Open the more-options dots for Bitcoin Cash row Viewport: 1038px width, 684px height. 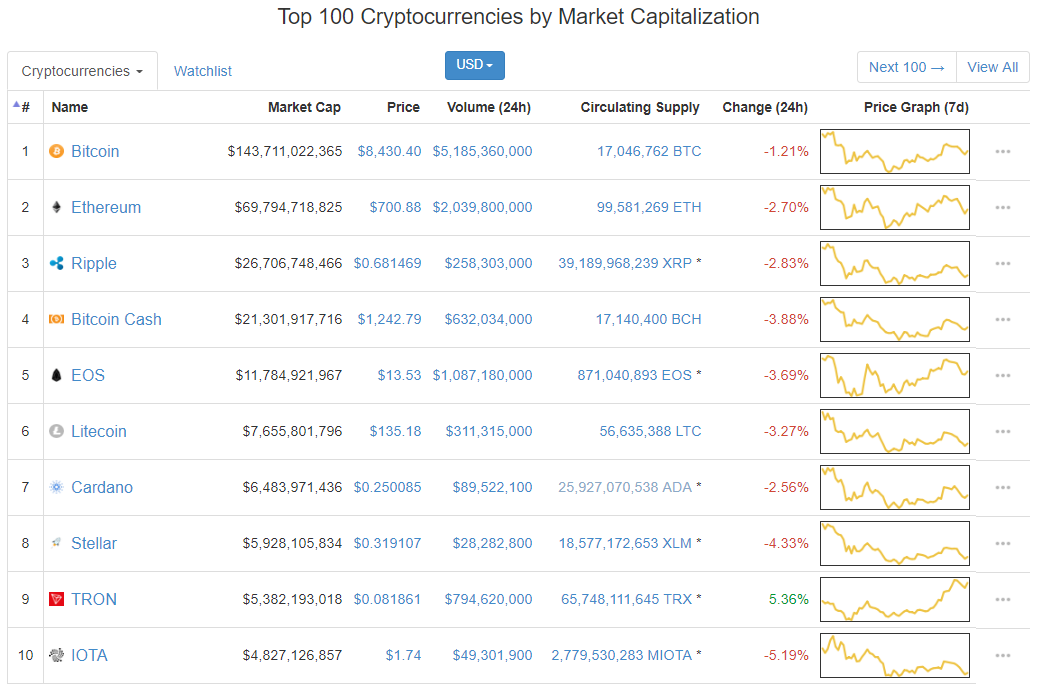coord(1002,319)
